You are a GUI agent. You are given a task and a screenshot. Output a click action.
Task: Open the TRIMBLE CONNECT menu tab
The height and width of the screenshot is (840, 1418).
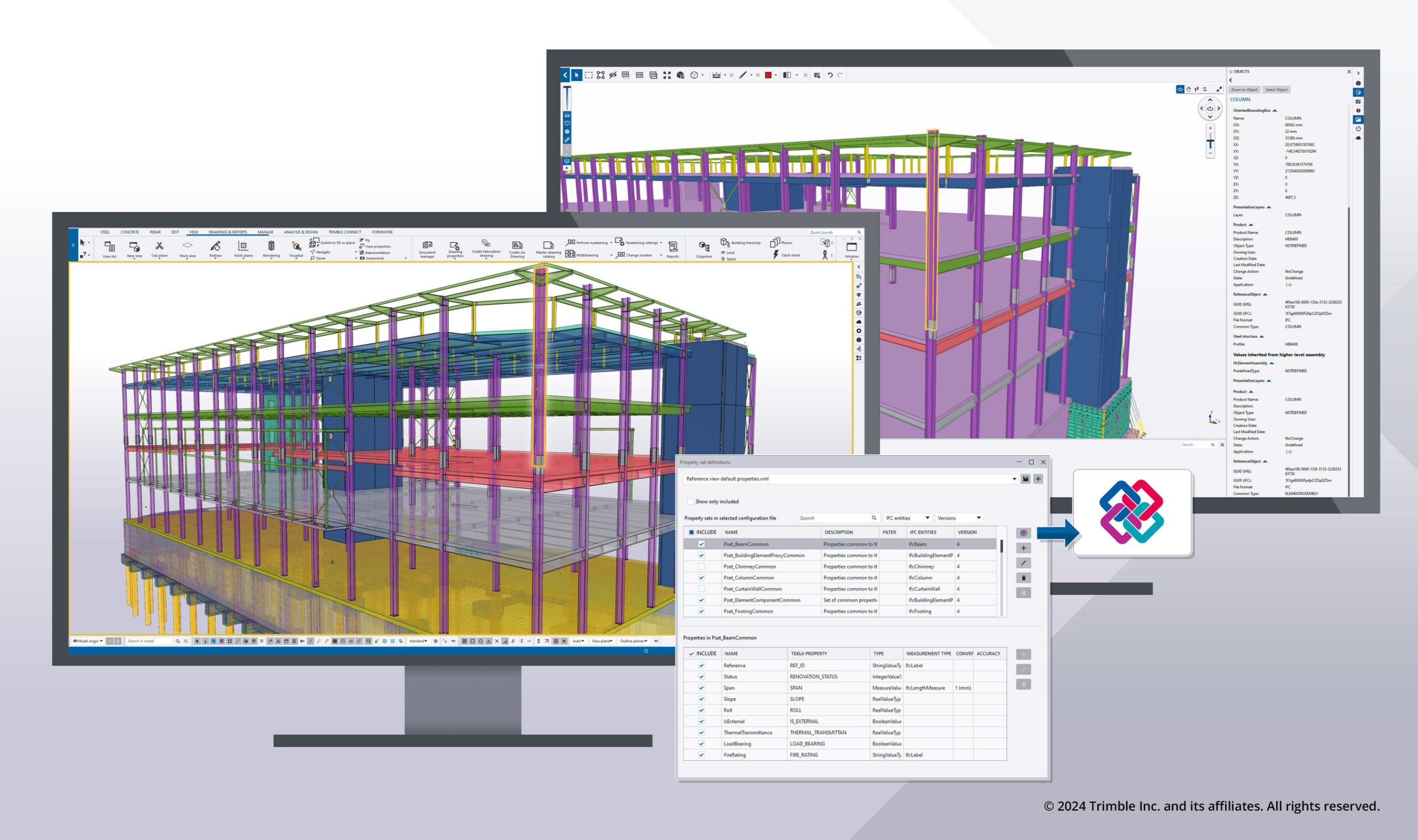345,233
